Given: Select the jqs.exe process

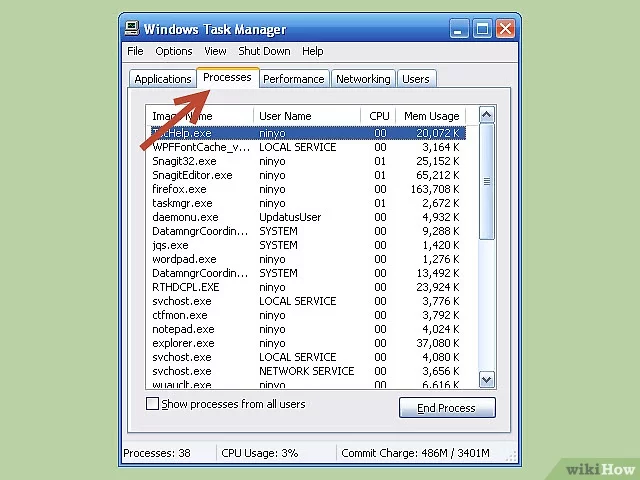Looking at the screenshot, I should point(306,245).
